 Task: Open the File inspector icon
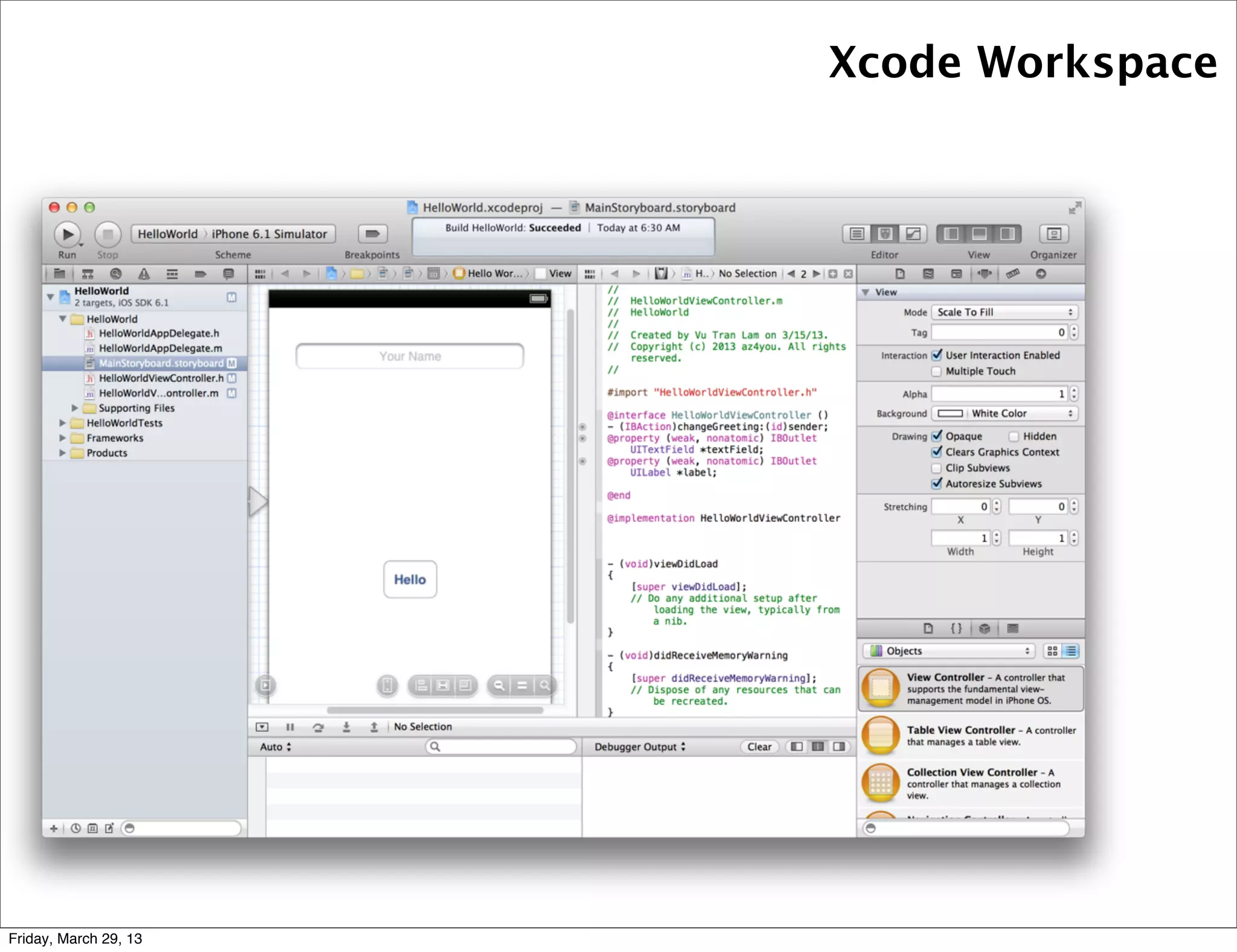tap(900, 274)
